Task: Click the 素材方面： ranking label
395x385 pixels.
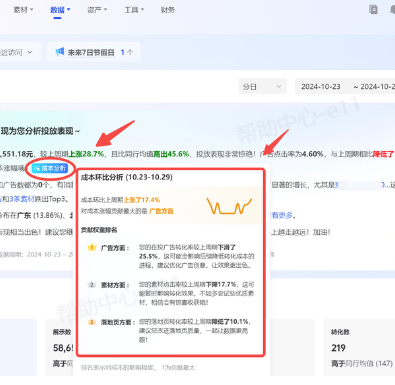Action: coord(115,285)
